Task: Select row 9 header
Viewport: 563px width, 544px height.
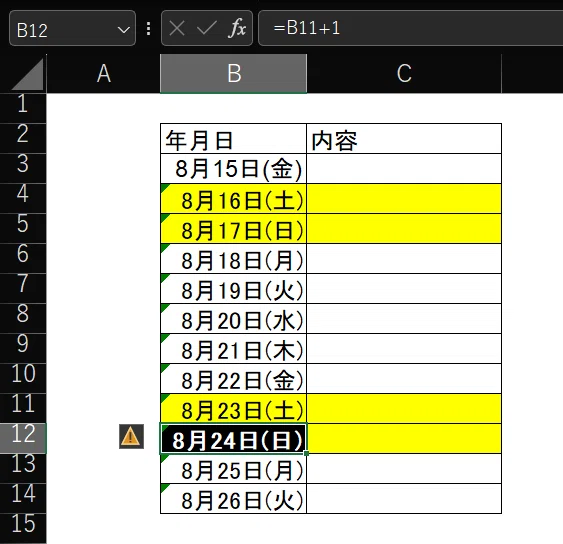Action: click(23, 348)
